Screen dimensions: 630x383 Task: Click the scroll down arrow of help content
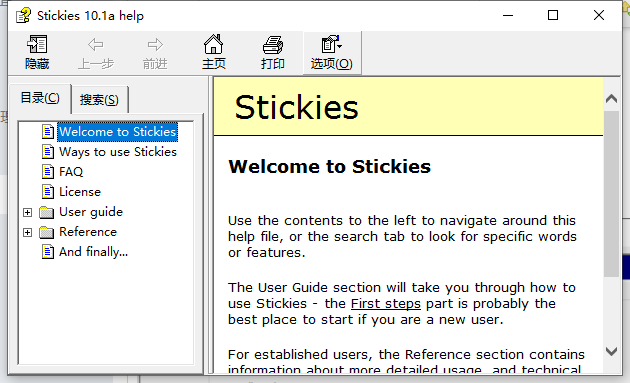click(611, 351)
